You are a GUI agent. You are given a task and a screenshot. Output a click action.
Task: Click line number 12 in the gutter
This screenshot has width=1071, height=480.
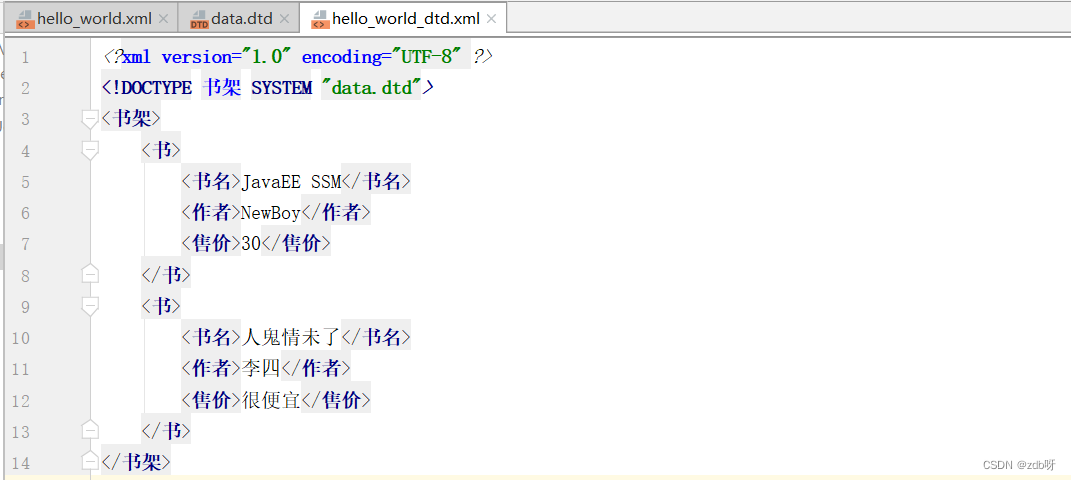[x=21, y=400]
